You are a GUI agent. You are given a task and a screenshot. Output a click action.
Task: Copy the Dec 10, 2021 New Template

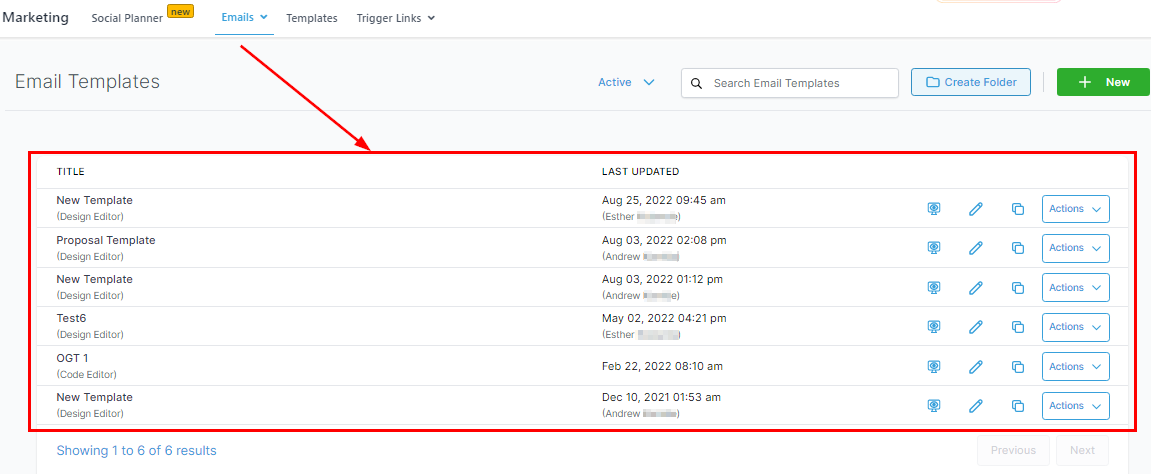(1018, 406)
